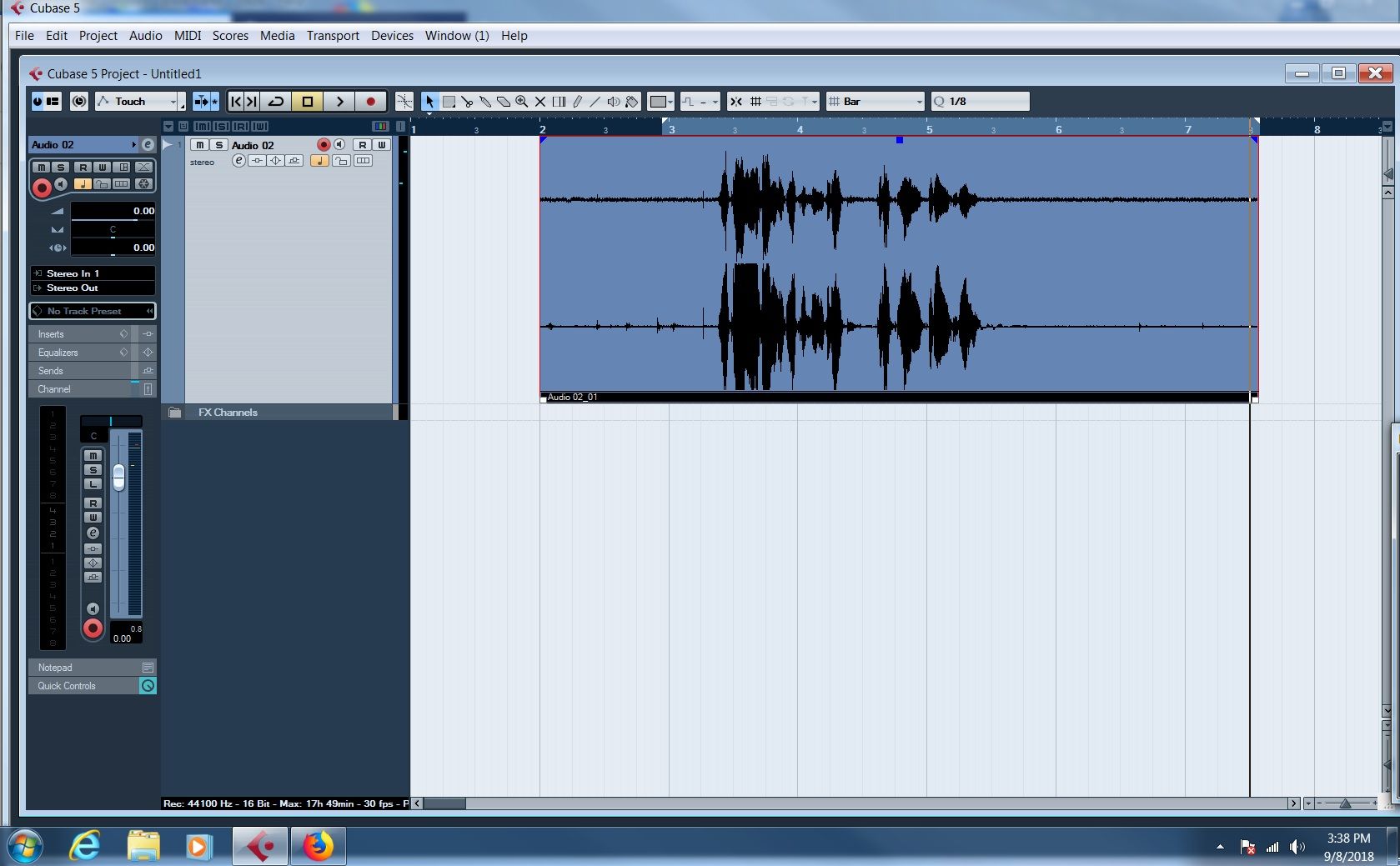1400x866 pixels.
Task: Open the grid type Bar dropdown
Action: click(x=919, y=101)
